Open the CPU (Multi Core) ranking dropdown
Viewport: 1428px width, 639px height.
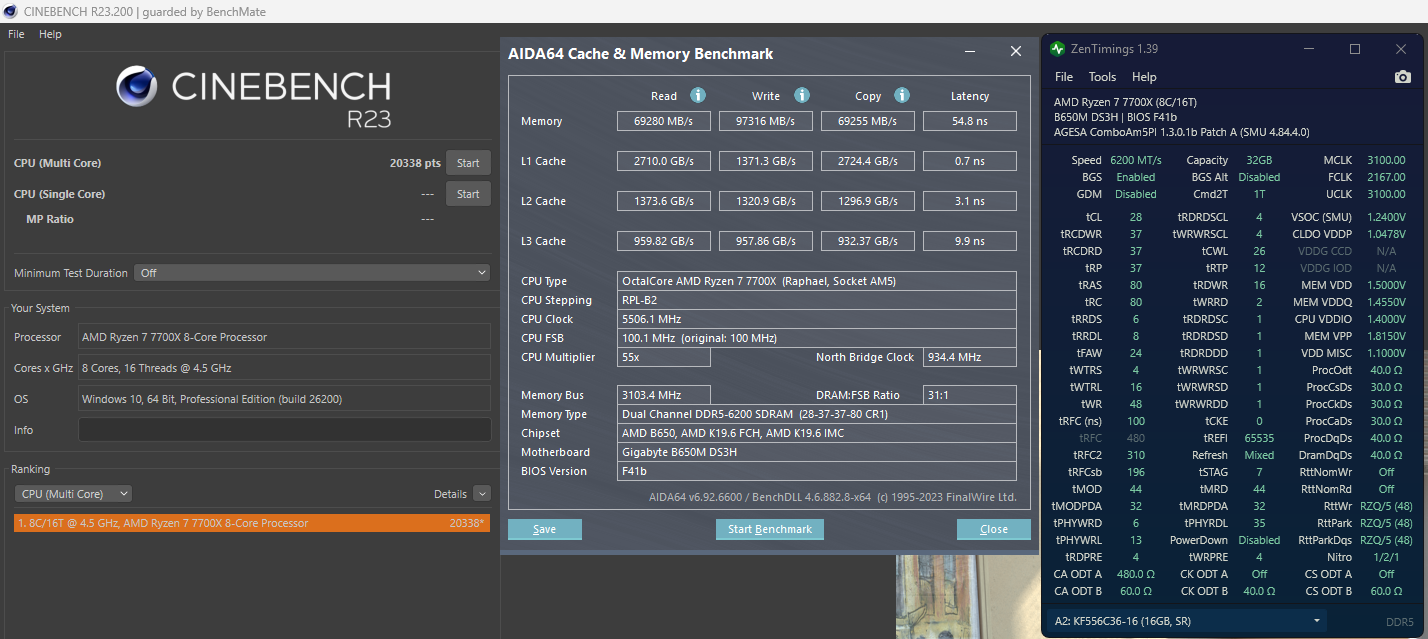(73, 493)
